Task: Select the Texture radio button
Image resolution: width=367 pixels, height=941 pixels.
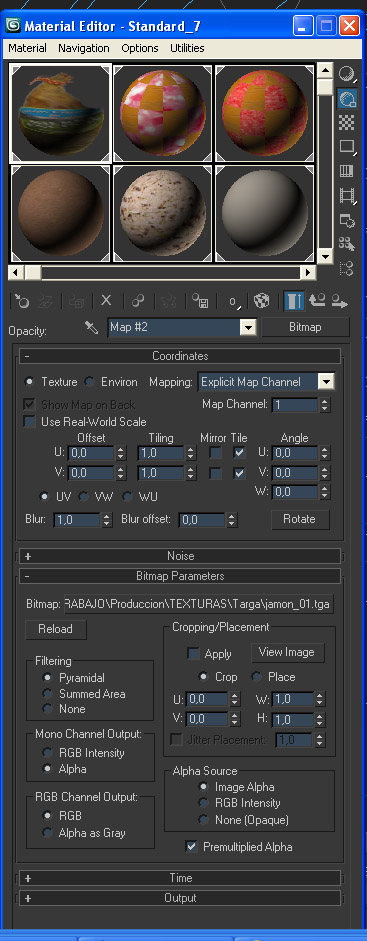Action: [x=28, y=382]
